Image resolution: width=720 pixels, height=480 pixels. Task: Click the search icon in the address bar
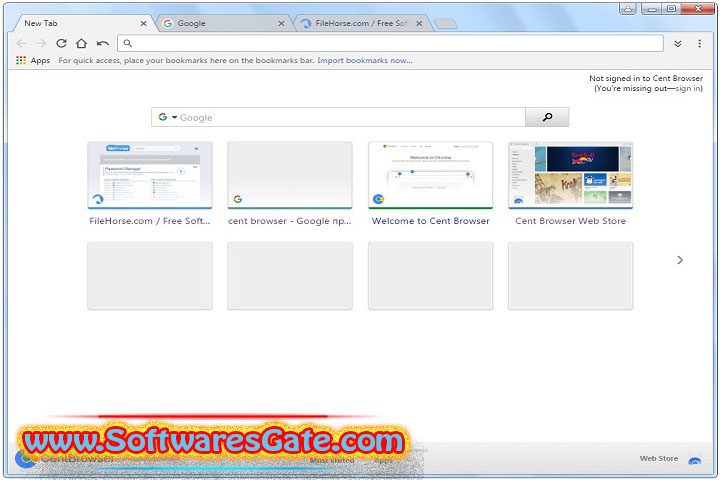pos(128,43)
